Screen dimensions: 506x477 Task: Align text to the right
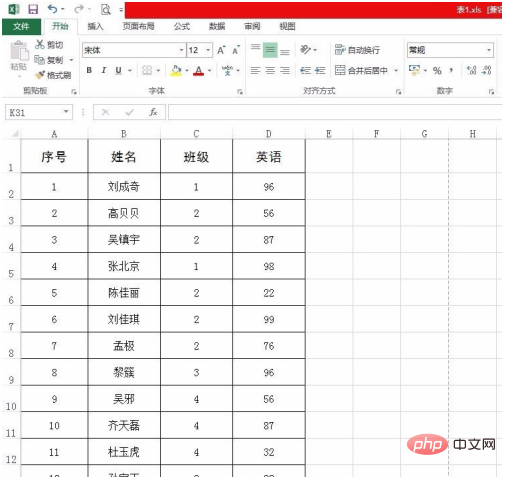[285, 70]
